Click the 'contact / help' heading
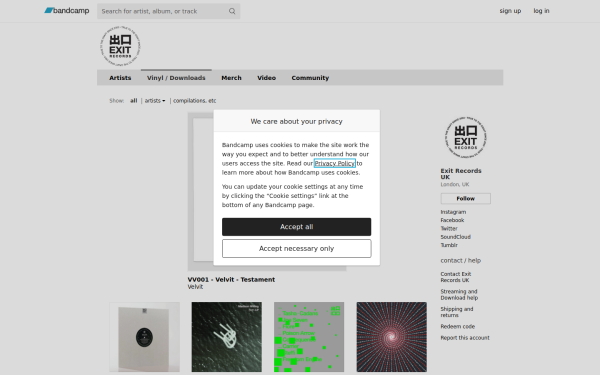Image resolution: width=600 pixels, height=375 pixels. pyautogui.click(x=461, y=261)
